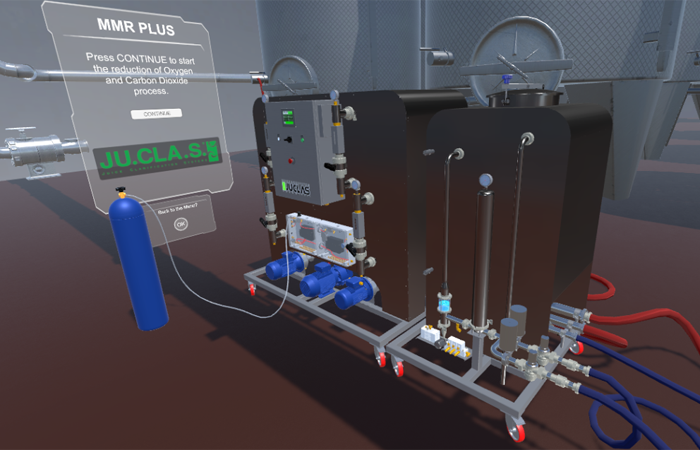Select the tall stainless steel column
The height and width of the screenshot is (450, 700).
coord(483,259)
